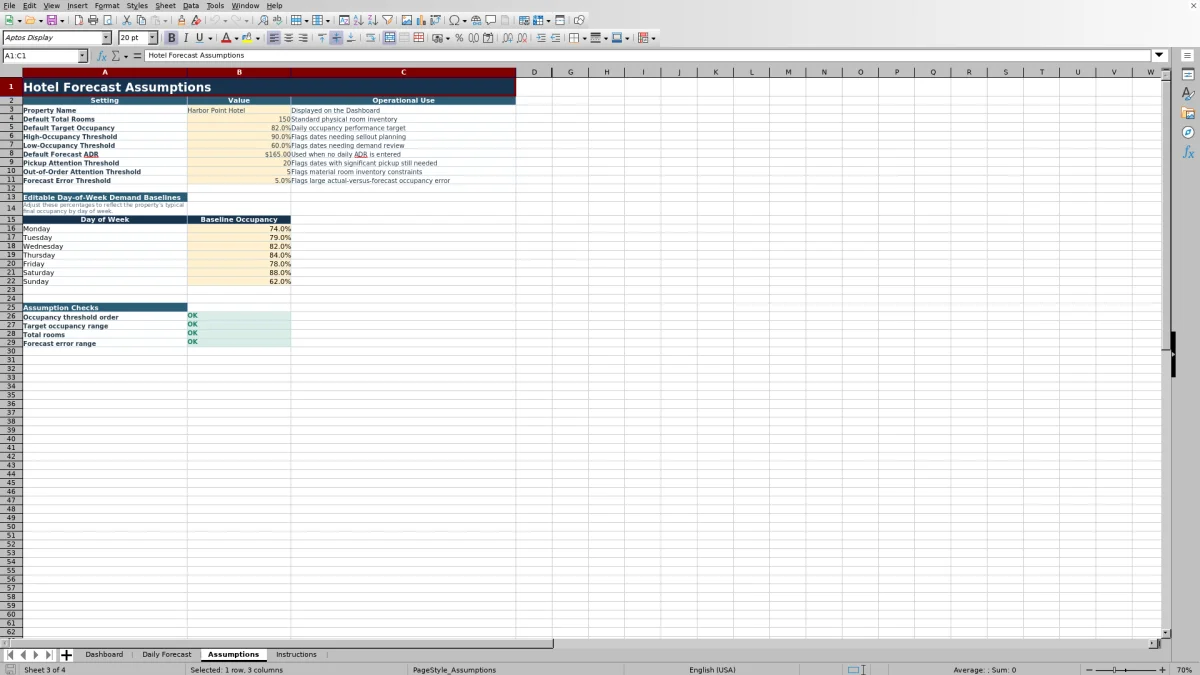Click the Align Top icon

(322, 38)
